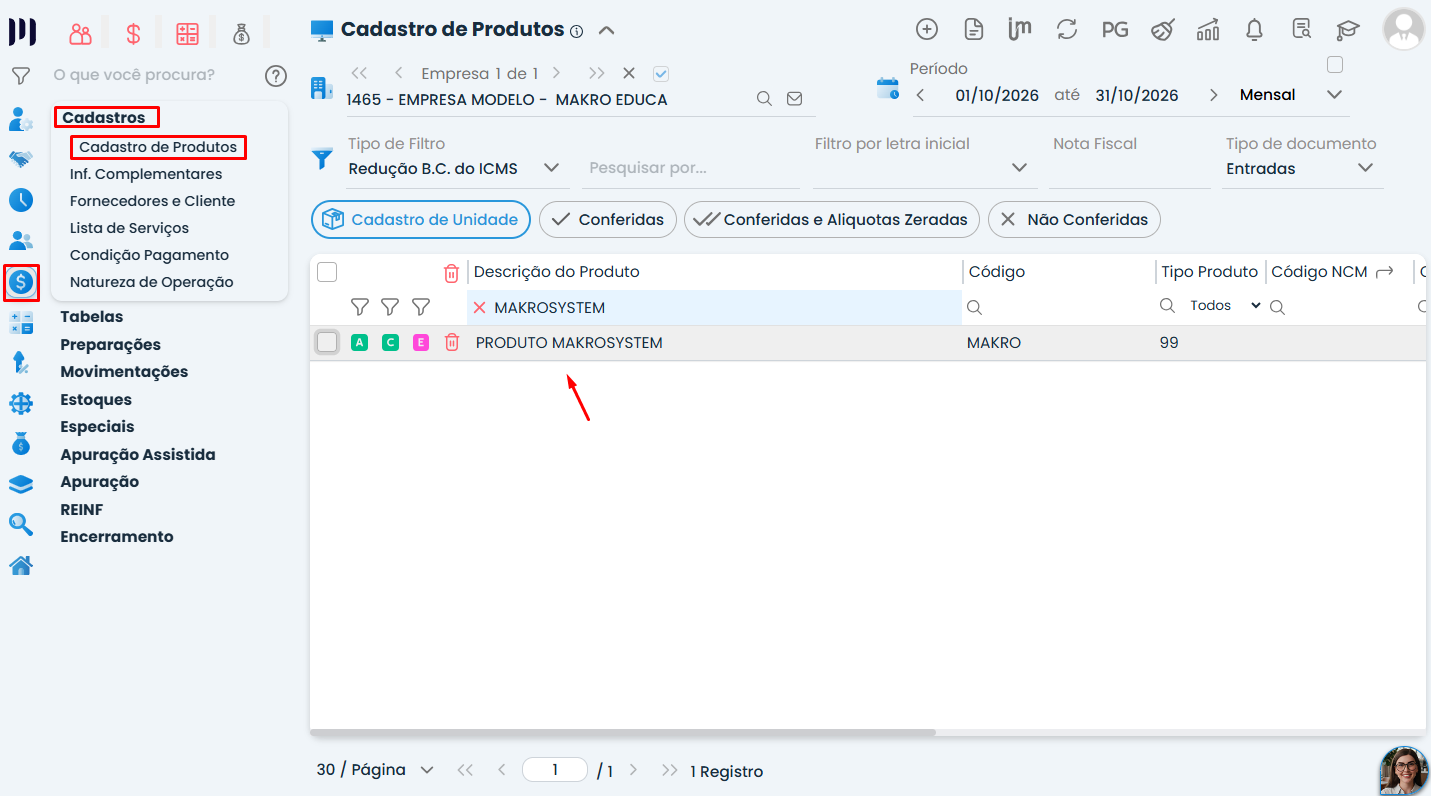Screen dimensions: 1431x796
Task: Collapse the Cadastro de Produtos title chevron
Action: click(x=606, y=31)
